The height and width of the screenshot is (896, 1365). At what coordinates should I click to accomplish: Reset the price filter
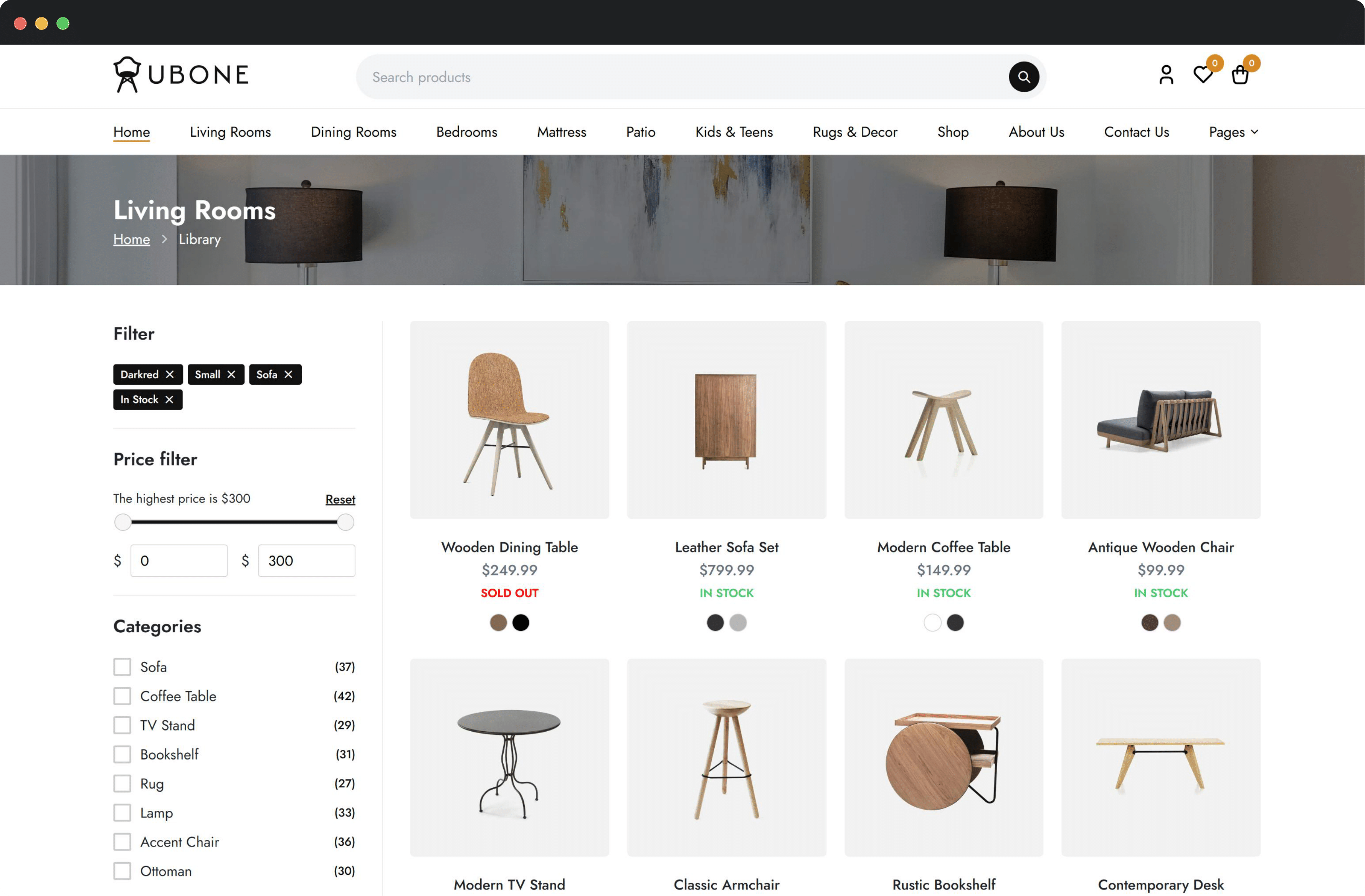click(340, 499)
